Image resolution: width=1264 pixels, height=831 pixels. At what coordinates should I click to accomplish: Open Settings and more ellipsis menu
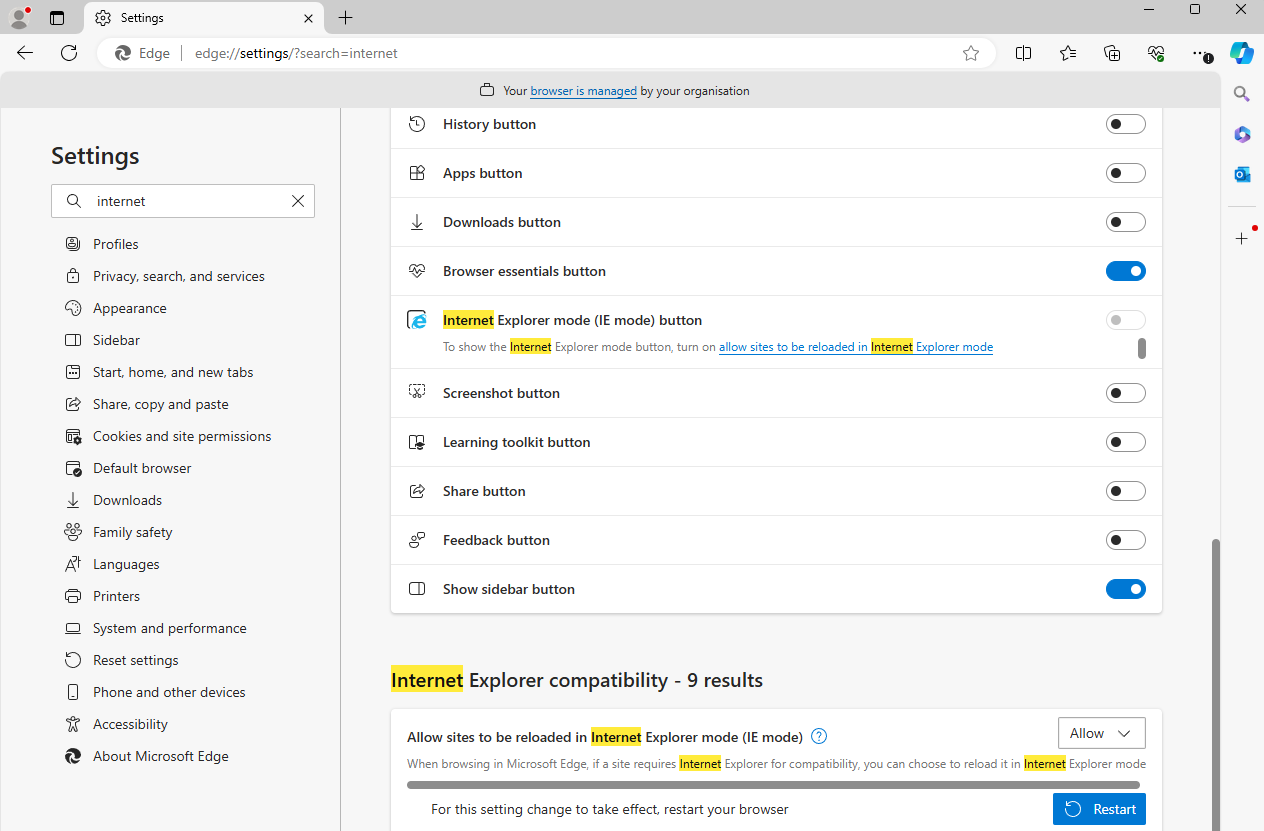1201,53
